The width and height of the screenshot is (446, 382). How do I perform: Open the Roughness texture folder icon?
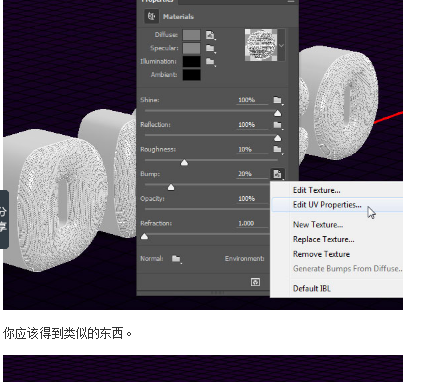click(278, 150)
